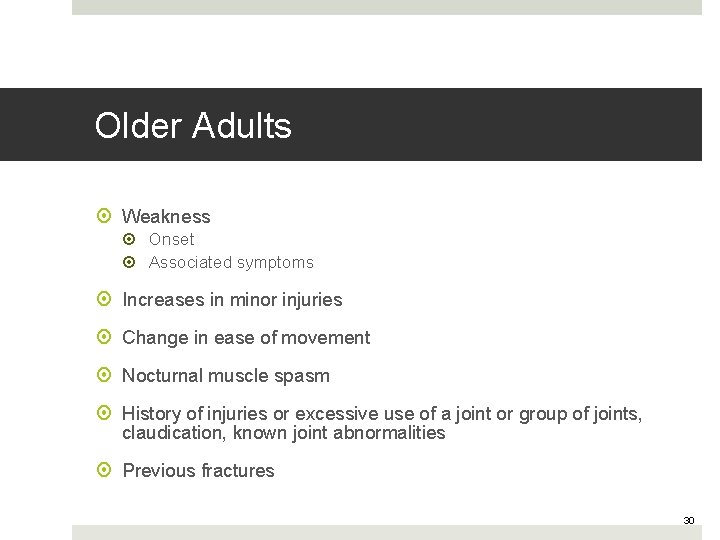Viewport: 720px width, 540px height.
Task: Click the claudication, known joint abnormalities line
Action: click(x=283, y=433)
